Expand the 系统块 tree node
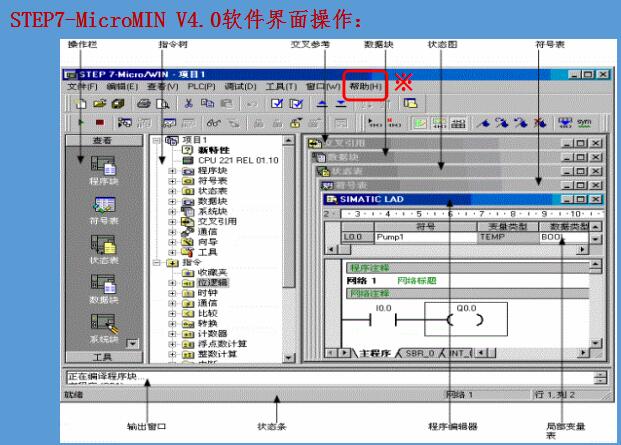The width and height of the screenshot is (621, 445). pyautogui.click(x=172, y=211)
